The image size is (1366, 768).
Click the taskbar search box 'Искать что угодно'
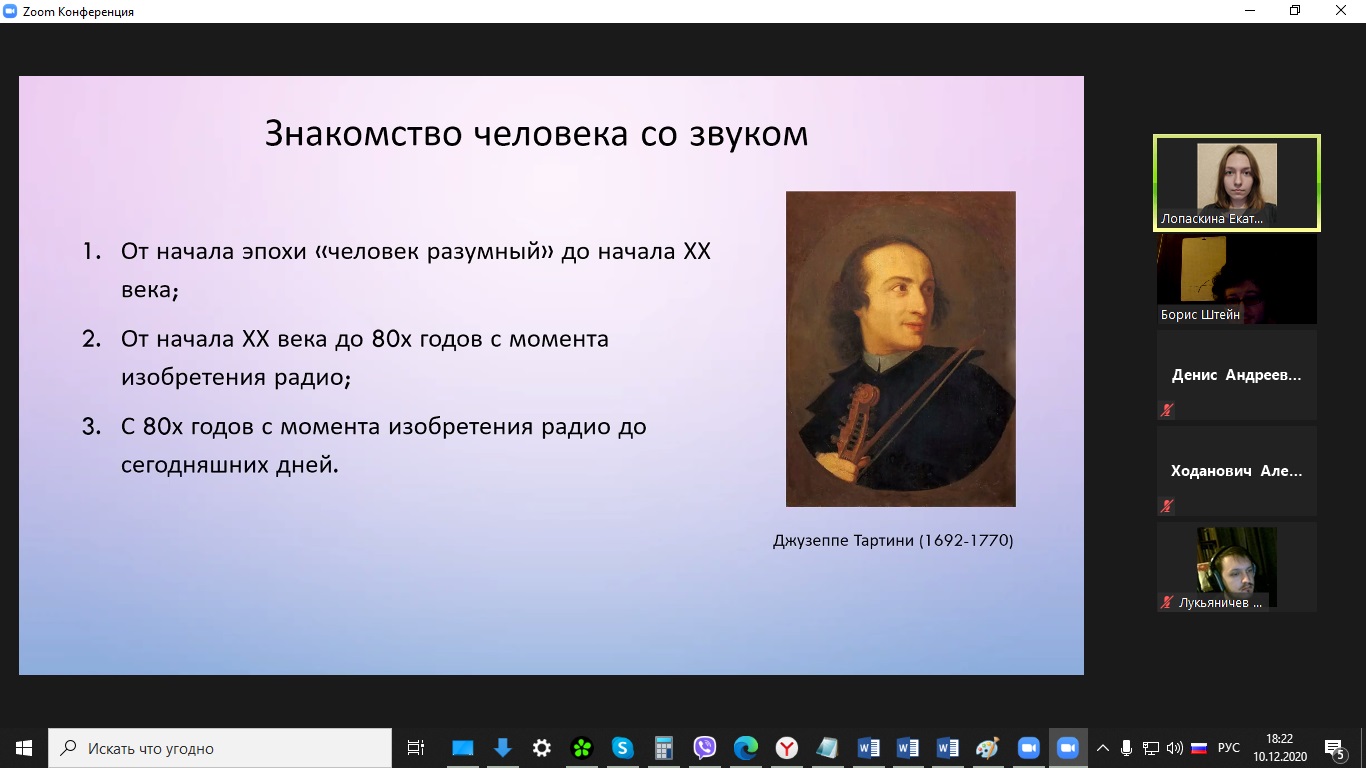pos(220,748)
